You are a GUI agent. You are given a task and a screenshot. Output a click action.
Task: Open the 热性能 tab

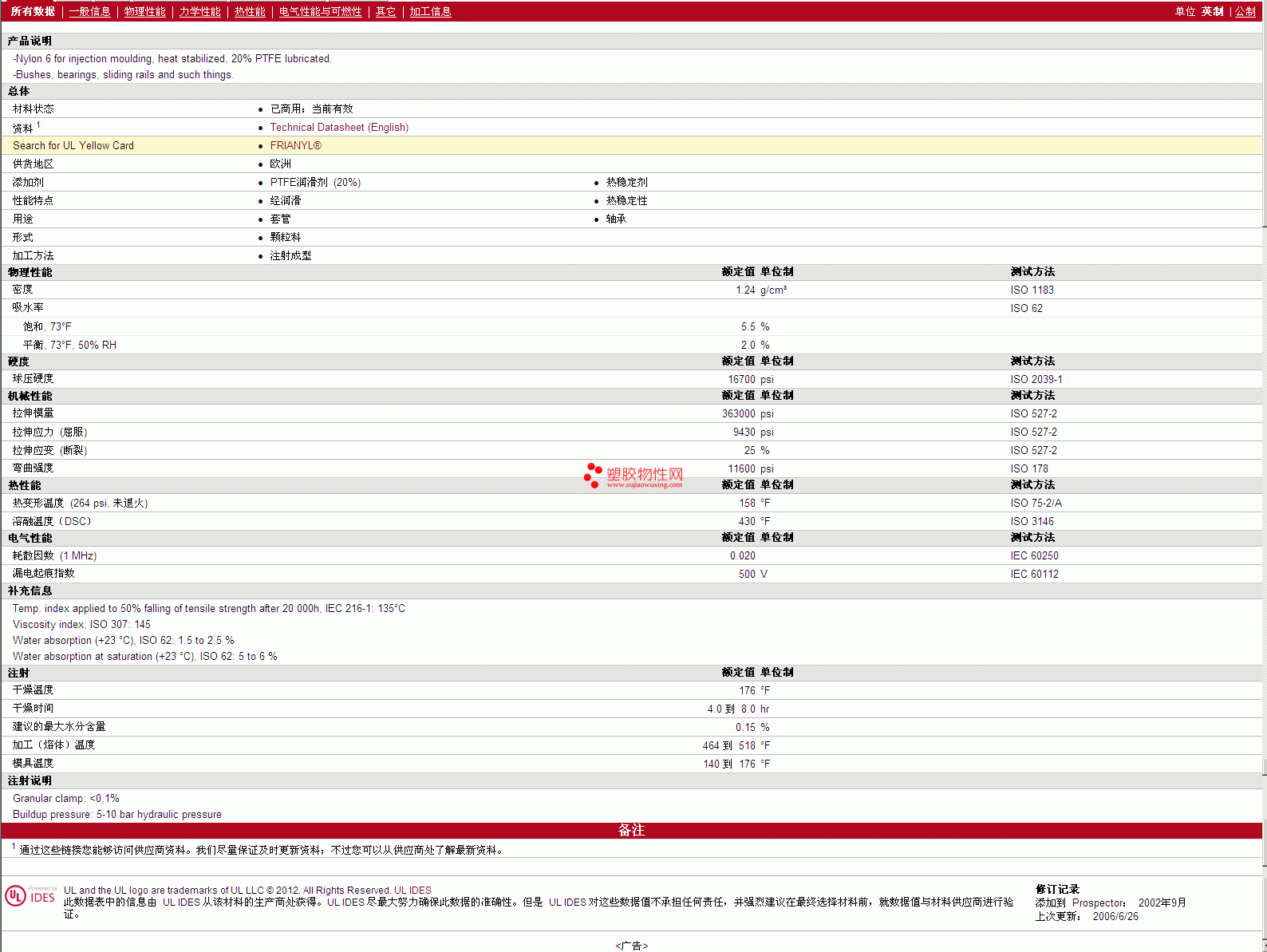(250, 12)
